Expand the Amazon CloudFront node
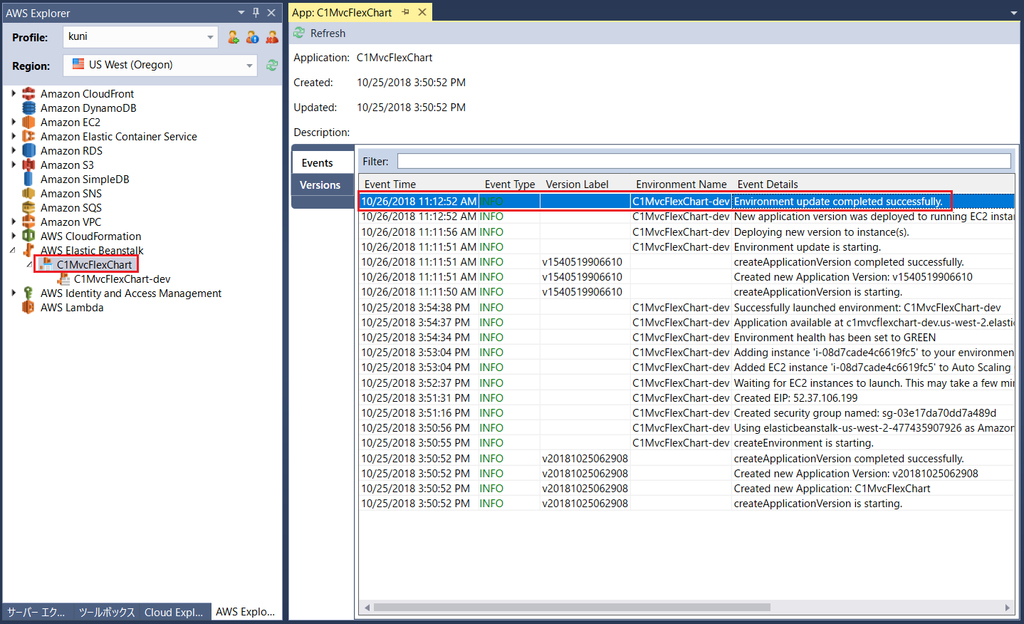 coord(13,94)
